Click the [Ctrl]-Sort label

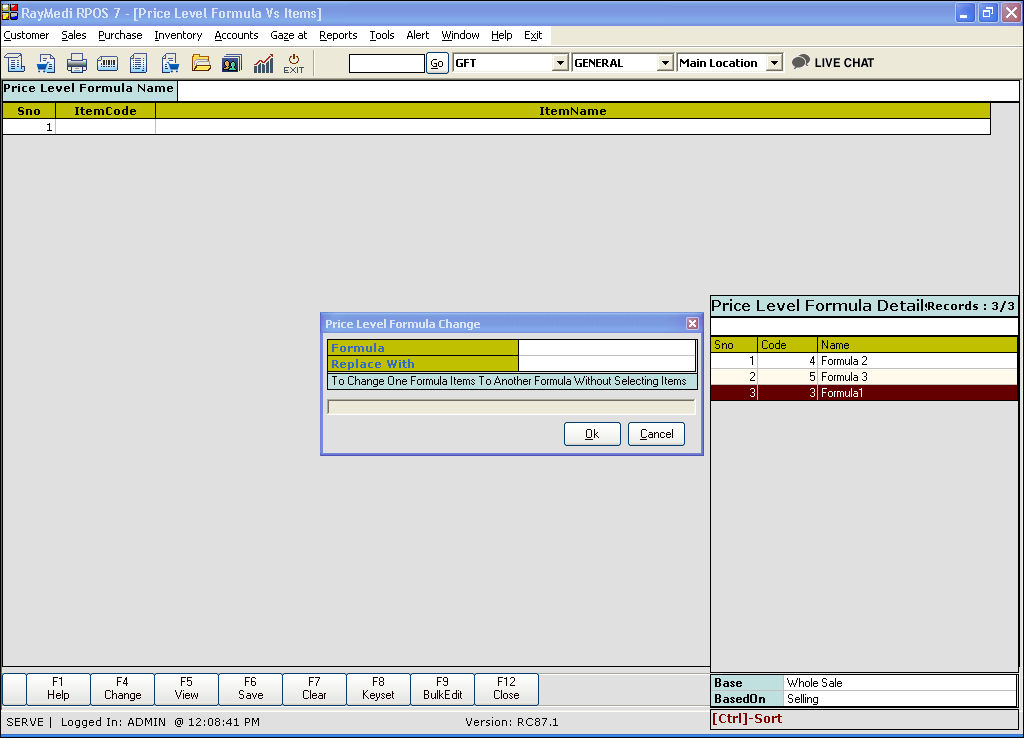[x=747, y=718]
